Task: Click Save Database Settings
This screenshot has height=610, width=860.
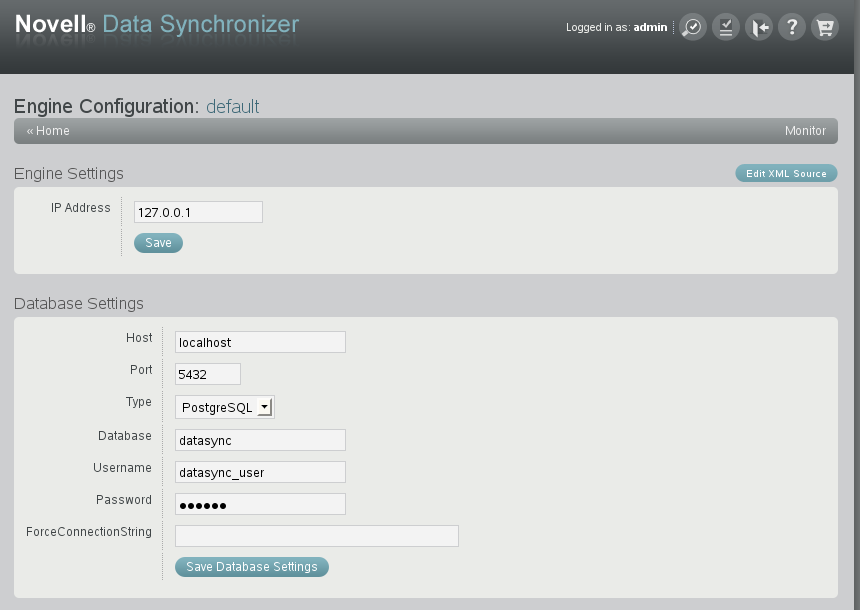Action: coord(251,567)
